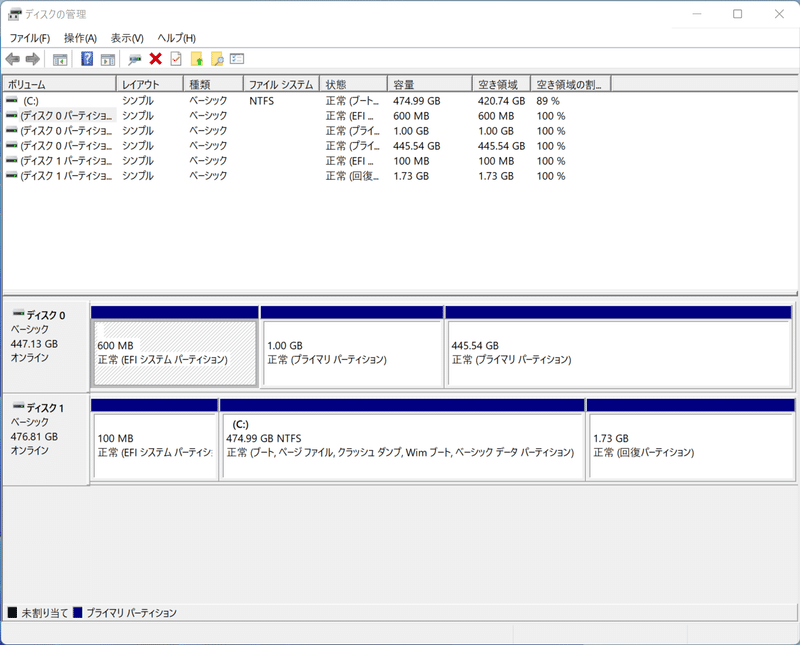Click the folder with green up arrow icon
This screenshot has height=645, width=800.
tap(197, 59)
